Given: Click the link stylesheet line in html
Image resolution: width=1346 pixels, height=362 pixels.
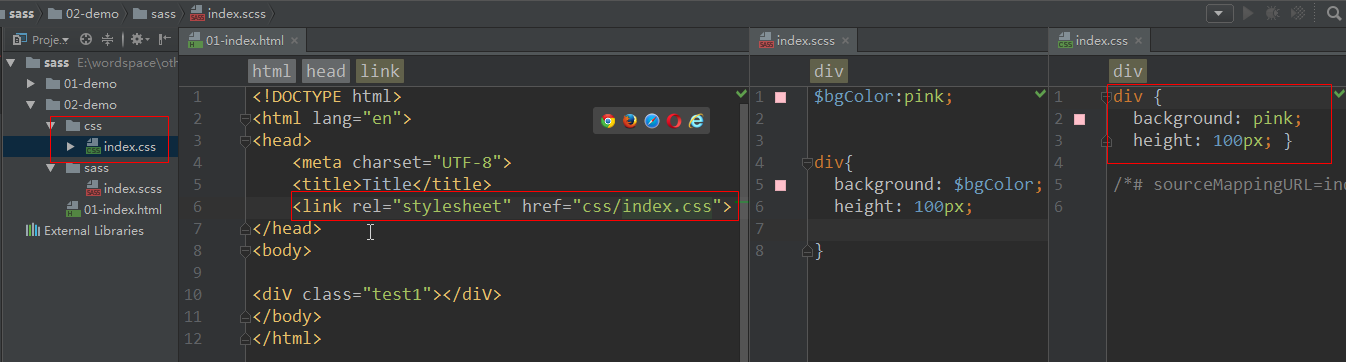Looking at the screenshot, I should tap(512, 207).
